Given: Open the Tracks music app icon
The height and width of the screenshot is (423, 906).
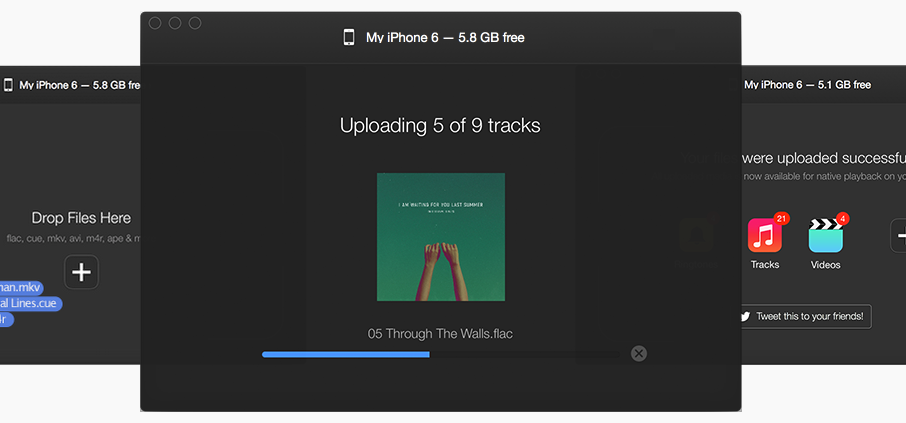Looking at the screenshot, I should [764, 235].
